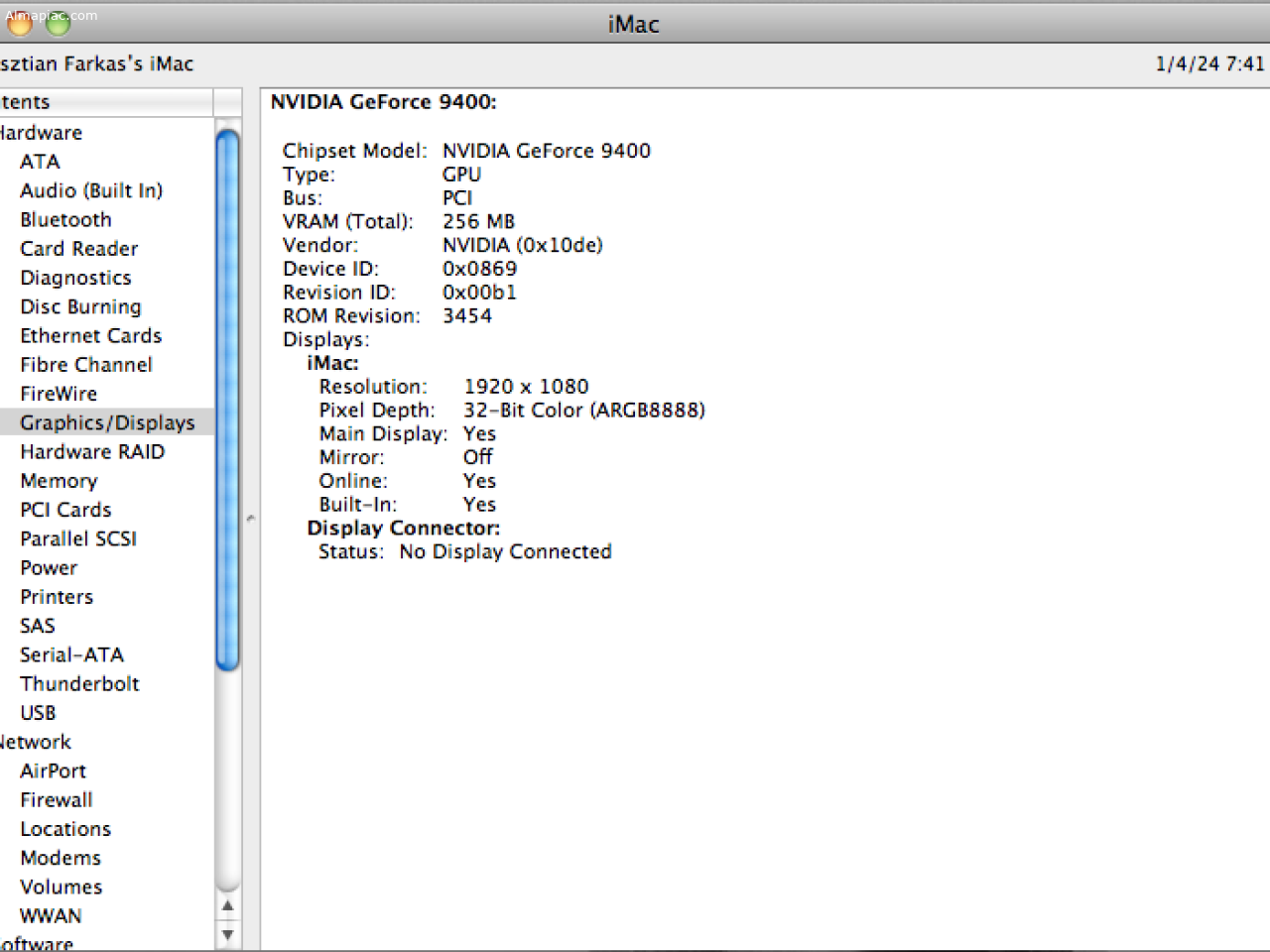1270x952 pixels.
Task: Select Diagnostics in the sidebar
Action: 75,278
